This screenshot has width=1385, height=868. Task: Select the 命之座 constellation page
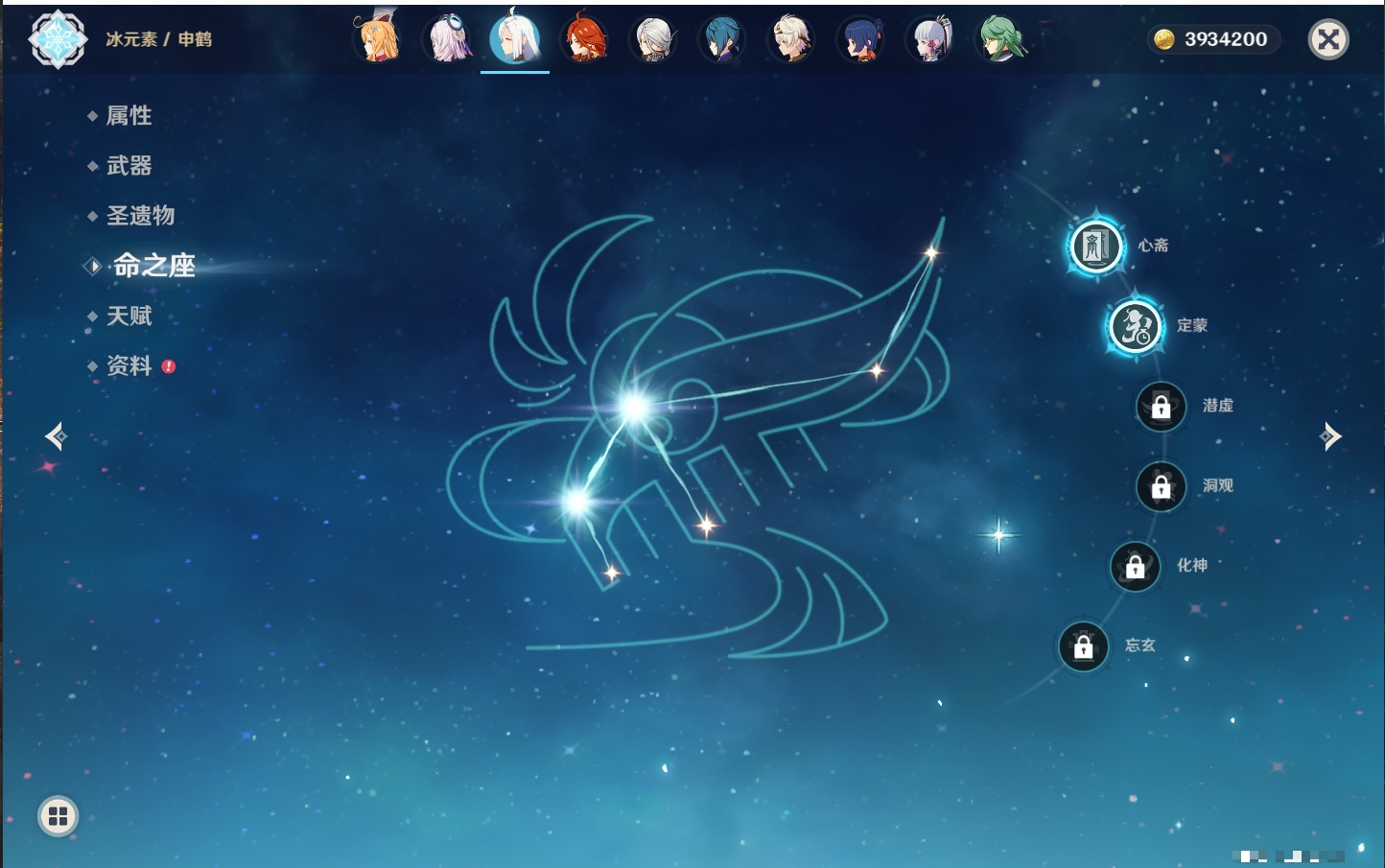153,266
